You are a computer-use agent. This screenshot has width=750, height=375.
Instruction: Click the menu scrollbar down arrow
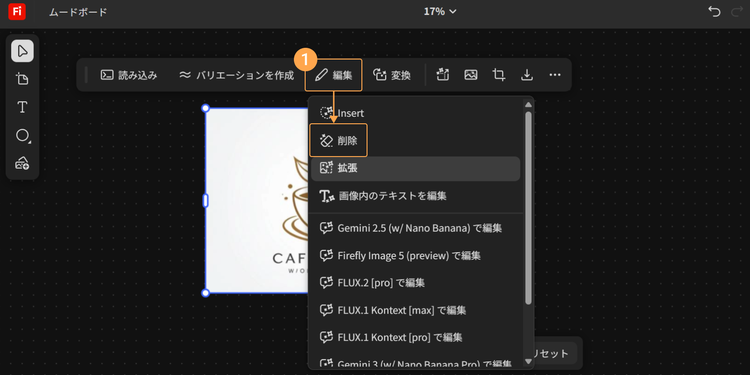[x=528, y=361]
